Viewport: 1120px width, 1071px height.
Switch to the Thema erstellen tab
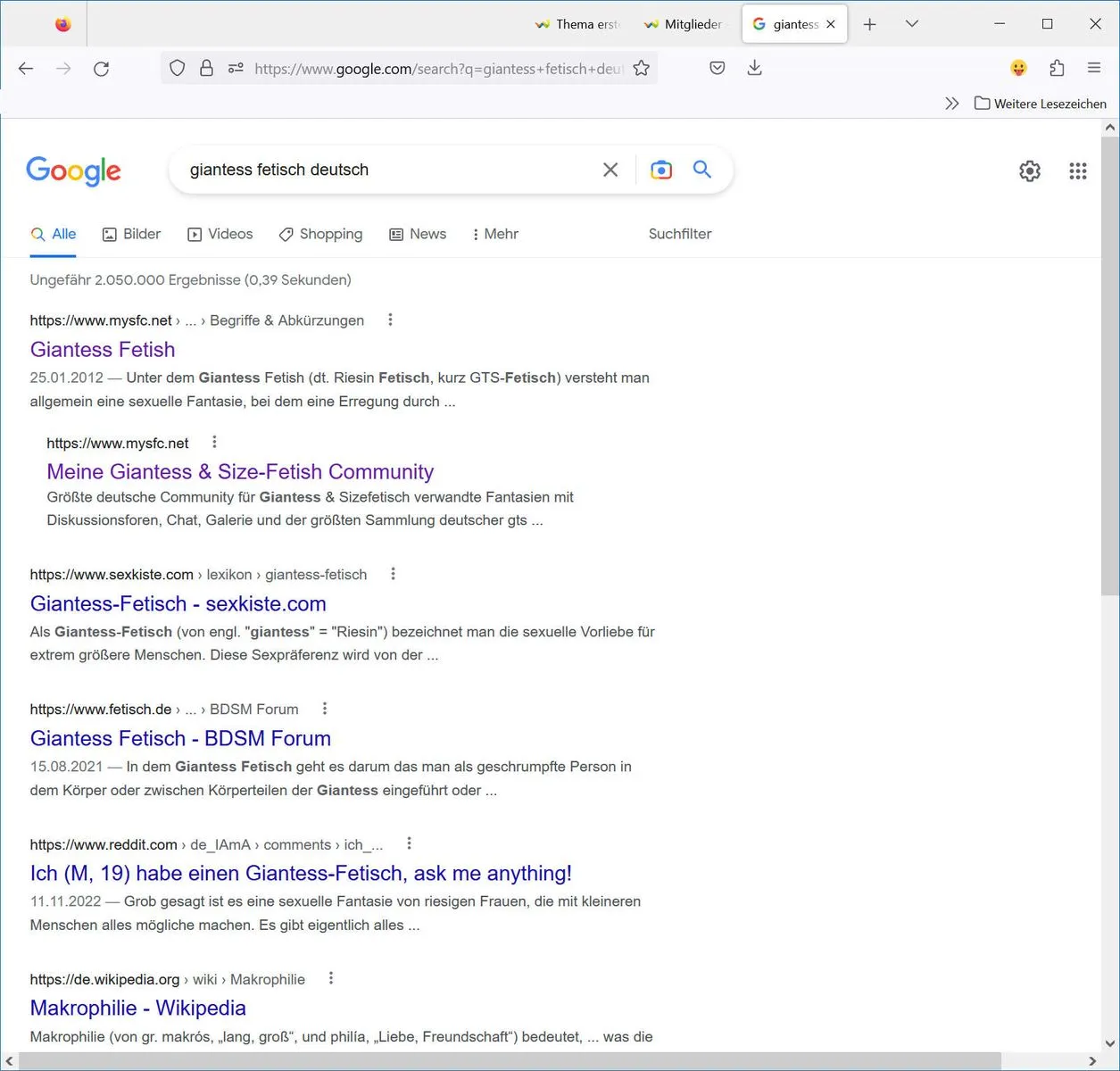point(576,24)
